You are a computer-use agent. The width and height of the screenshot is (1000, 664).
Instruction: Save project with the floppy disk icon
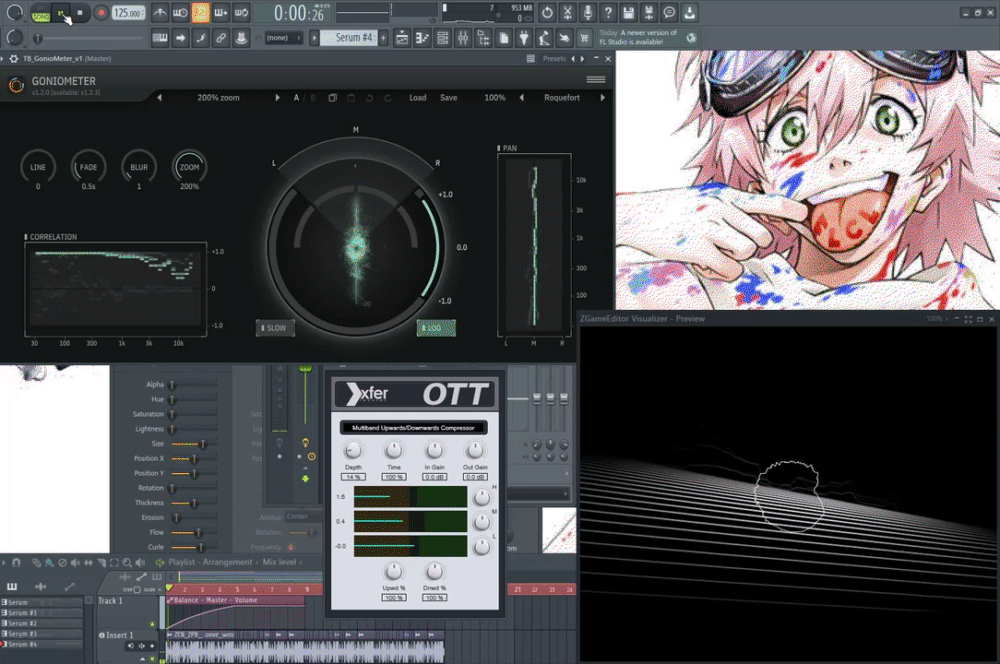(x=629, y=12)
